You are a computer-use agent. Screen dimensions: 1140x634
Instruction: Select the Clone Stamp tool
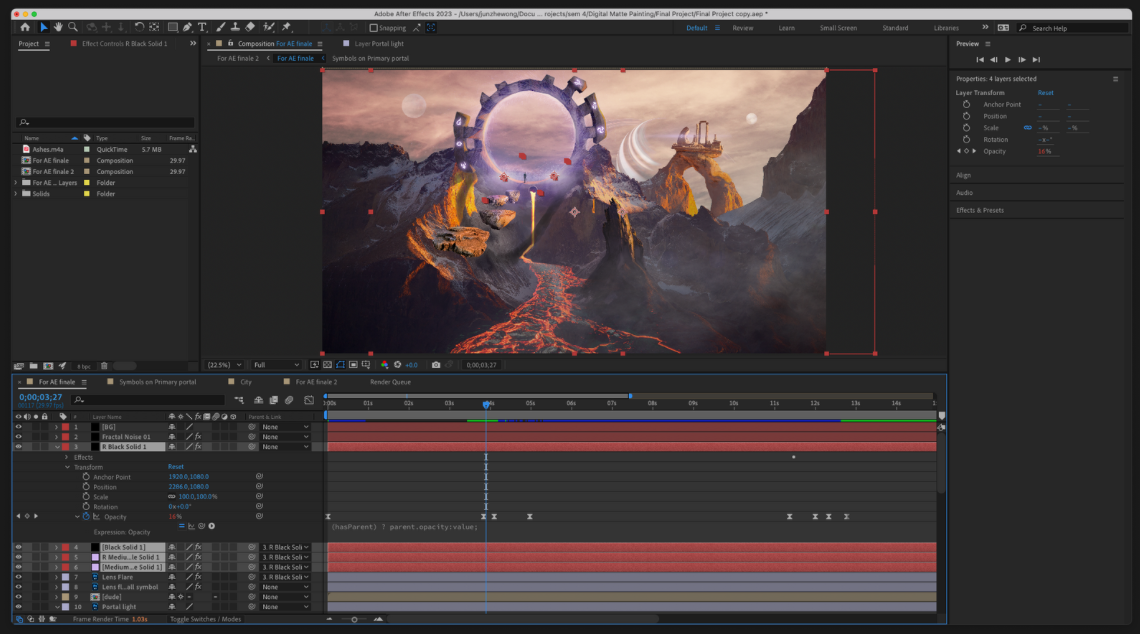click(x=235, y=27)
